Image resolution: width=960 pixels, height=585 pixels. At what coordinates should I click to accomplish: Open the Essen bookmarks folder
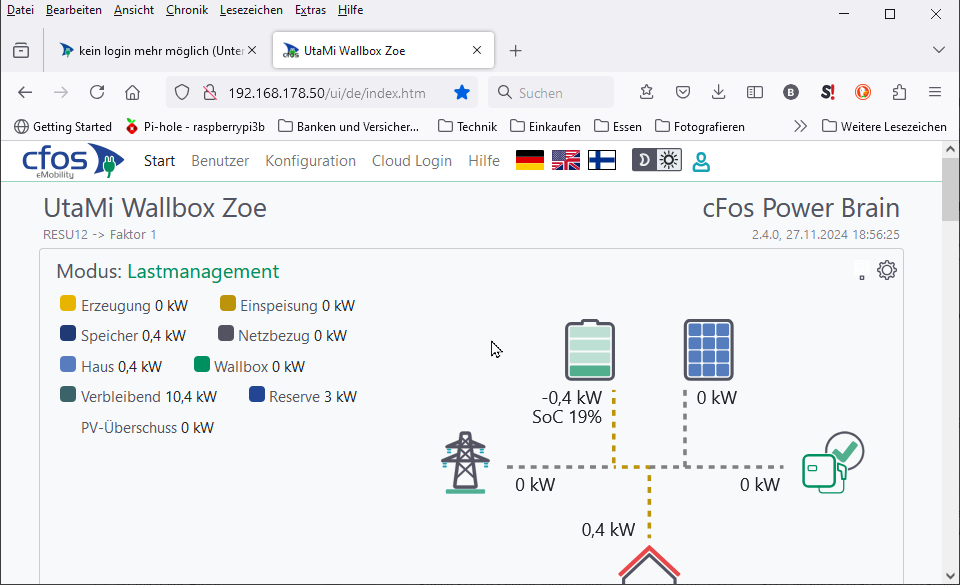point(618,127)
